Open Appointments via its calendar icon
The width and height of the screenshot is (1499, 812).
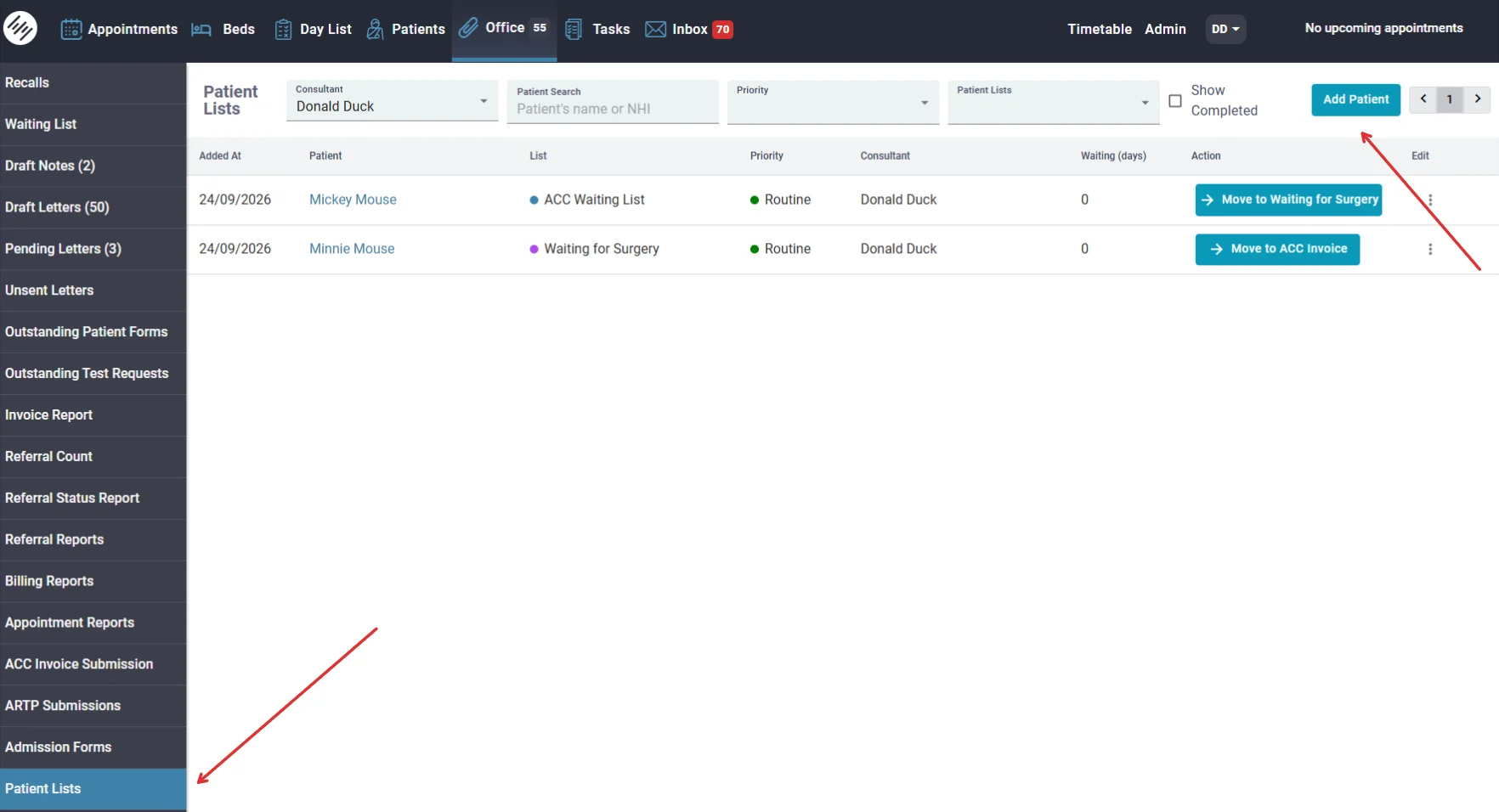click(x=71, y=29)
